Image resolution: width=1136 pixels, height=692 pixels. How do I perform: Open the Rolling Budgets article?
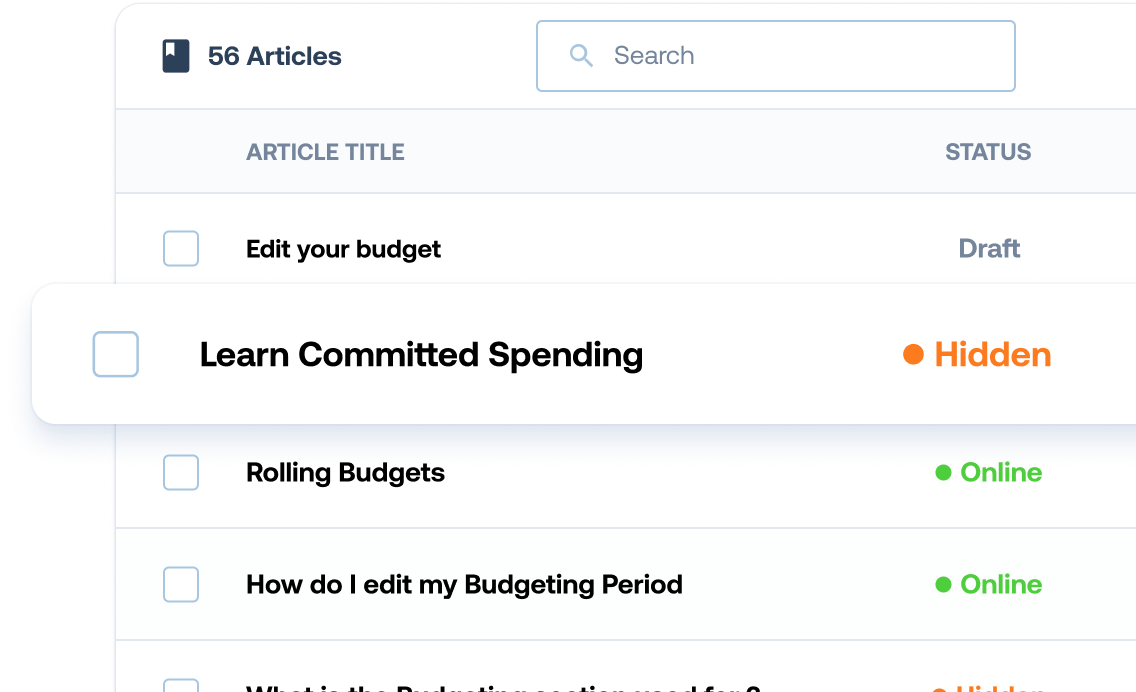tap(345, 473)
